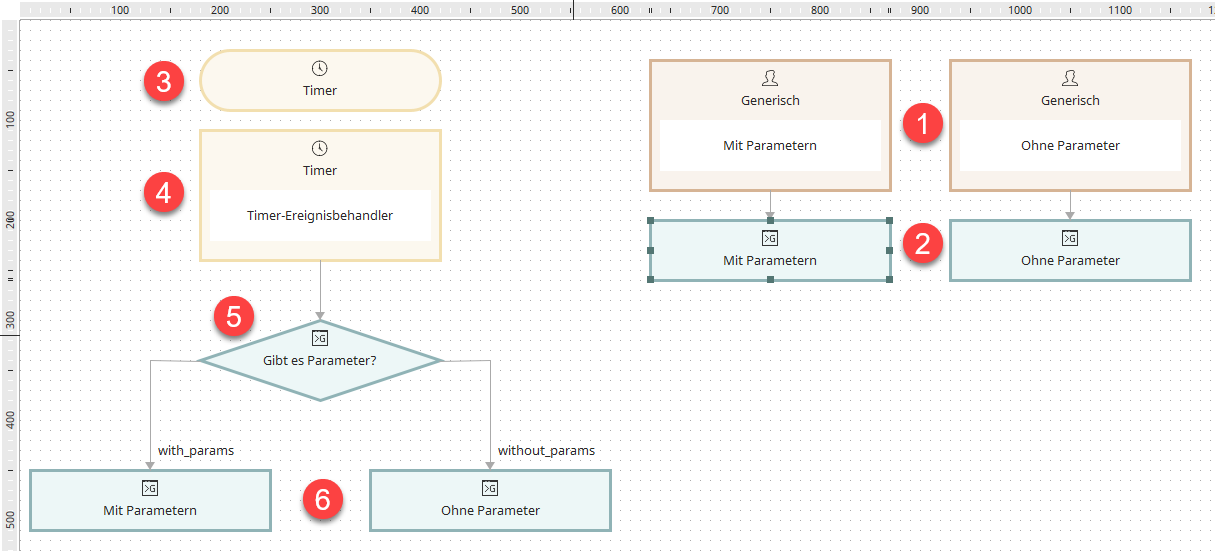Screen dimensions: 1215x551
Task: Click the bottom-left resize handle of the selected node
Action: [650, 280]
